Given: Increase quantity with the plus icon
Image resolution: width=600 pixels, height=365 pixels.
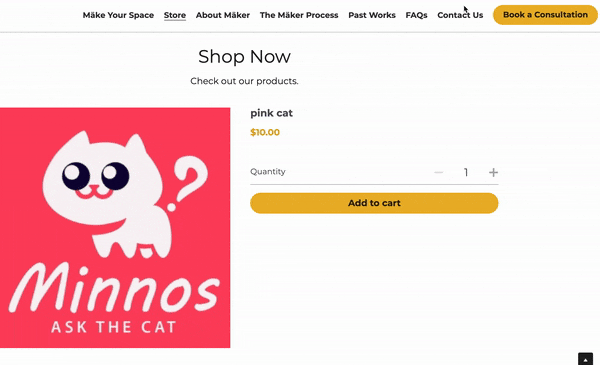Looking at the screenshot, I should click(493, 173).
